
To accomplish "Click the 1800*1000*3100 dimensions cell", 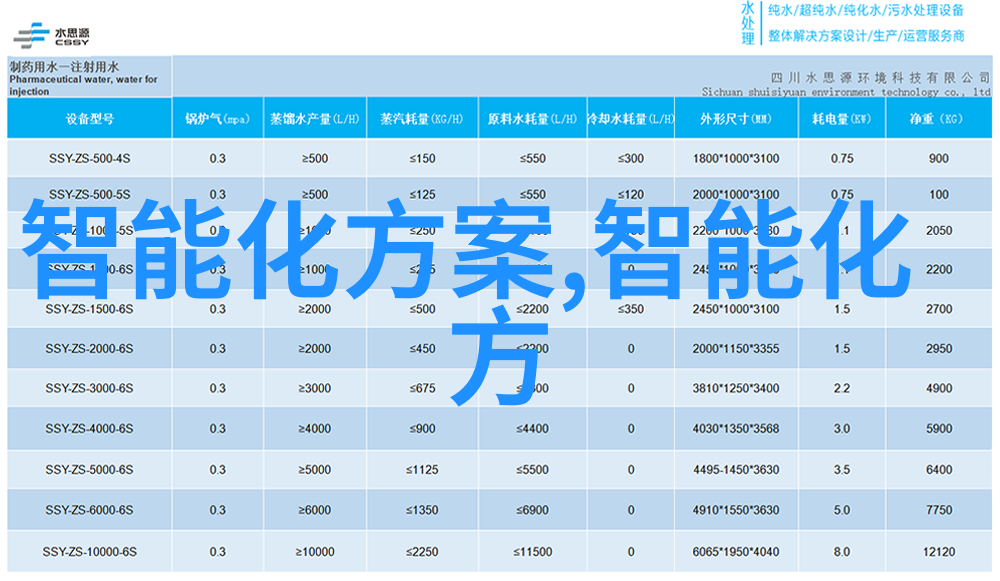I will [x=736, y=158].
